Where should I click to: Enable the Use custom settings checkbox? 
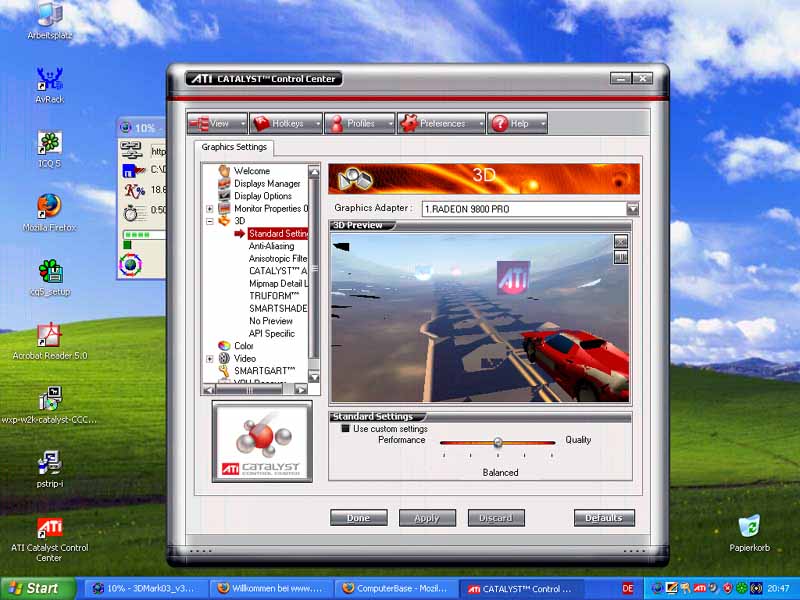(x=345, y=429)
